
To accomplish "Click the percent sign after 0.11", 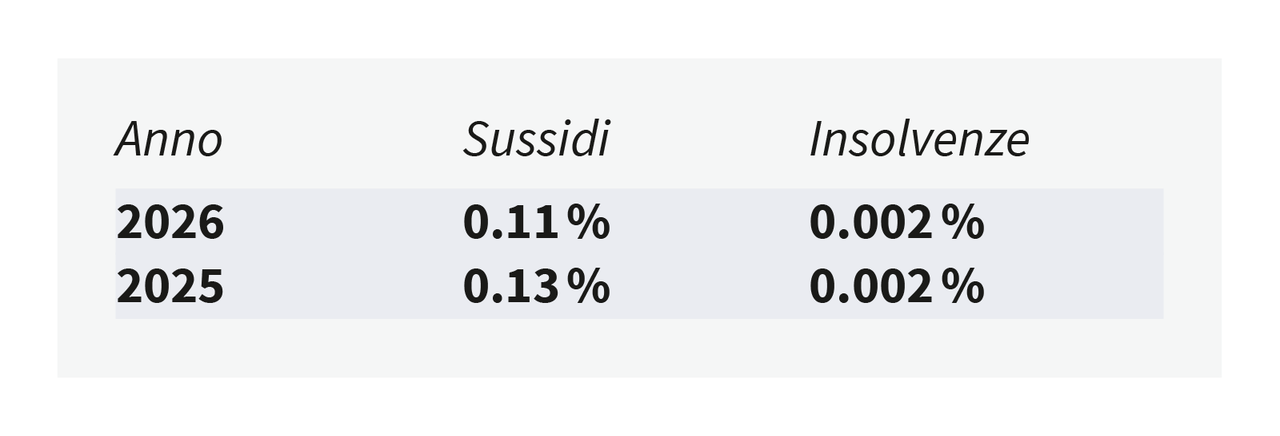I will [588, 222].
